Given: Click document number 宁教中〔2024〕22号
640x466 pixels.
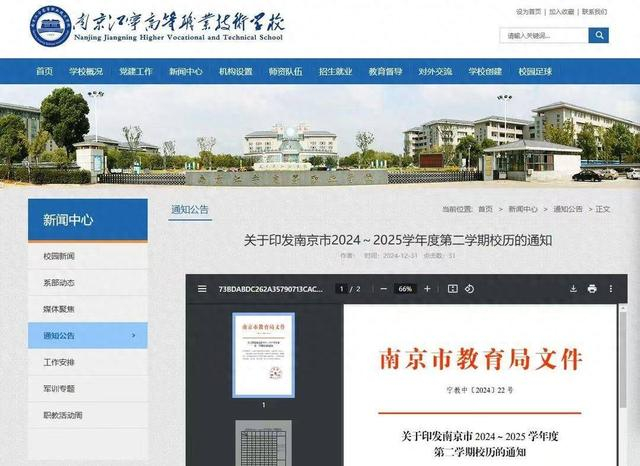Looking at the screenshot, I should point(480,390).
